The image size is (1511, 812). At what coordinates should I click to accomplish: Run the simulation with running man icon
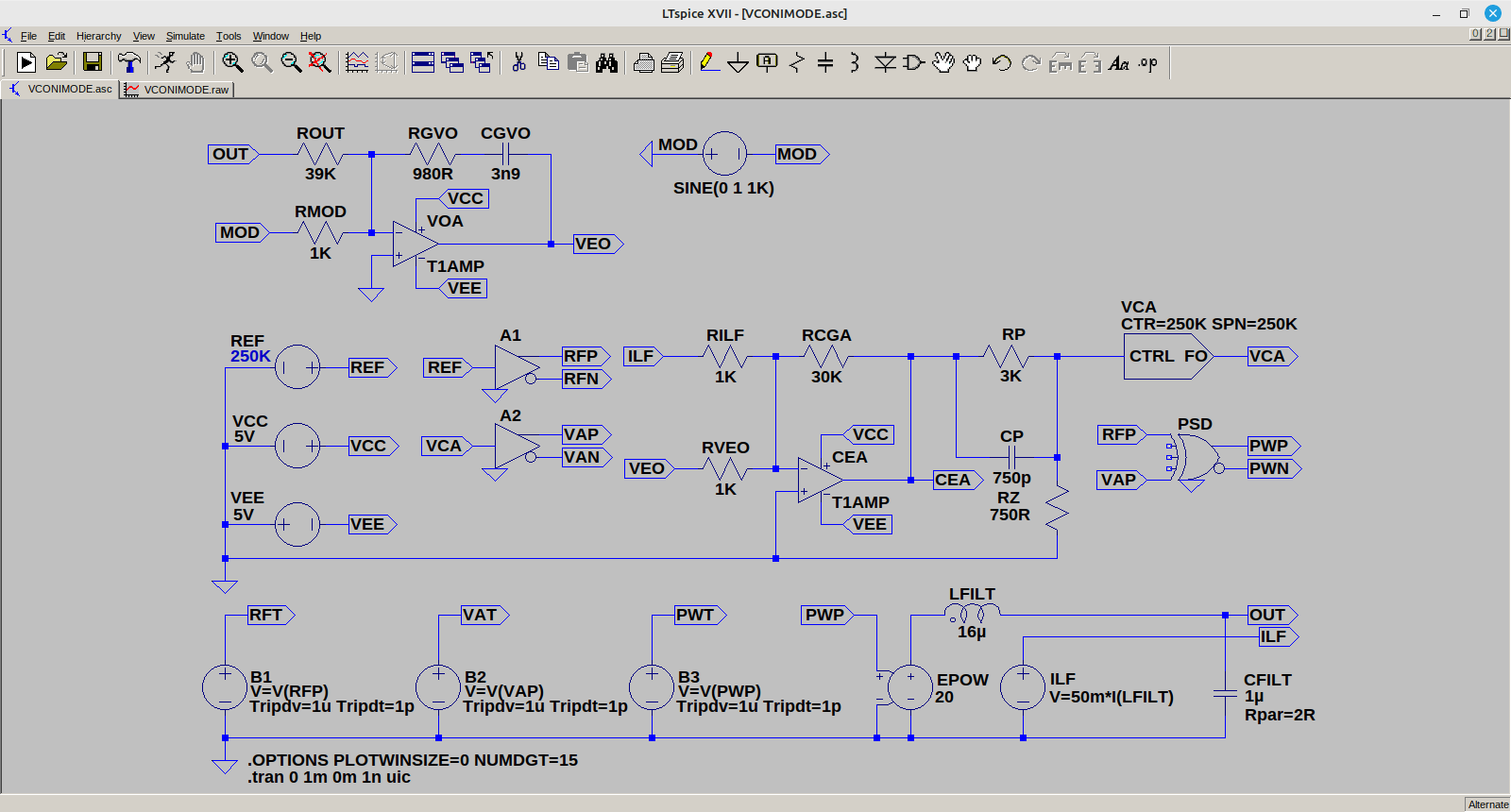pyautogui.click(x=165, y=62)
